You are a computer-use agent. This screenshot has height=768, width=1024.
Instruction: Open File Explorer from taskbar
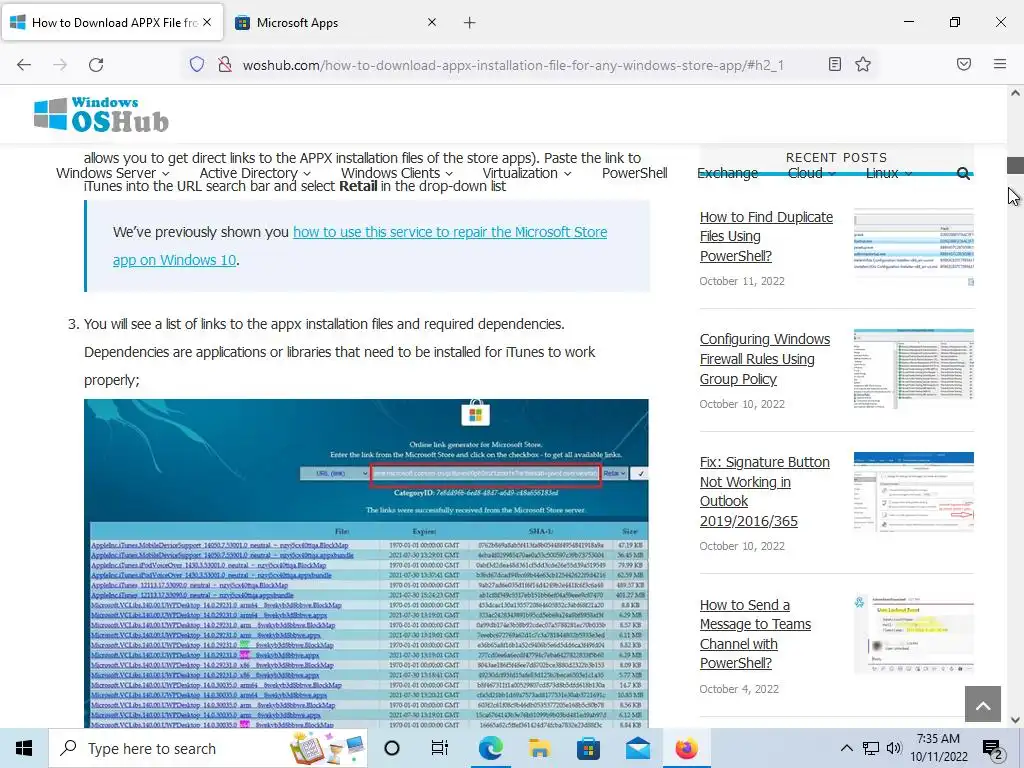539,748
